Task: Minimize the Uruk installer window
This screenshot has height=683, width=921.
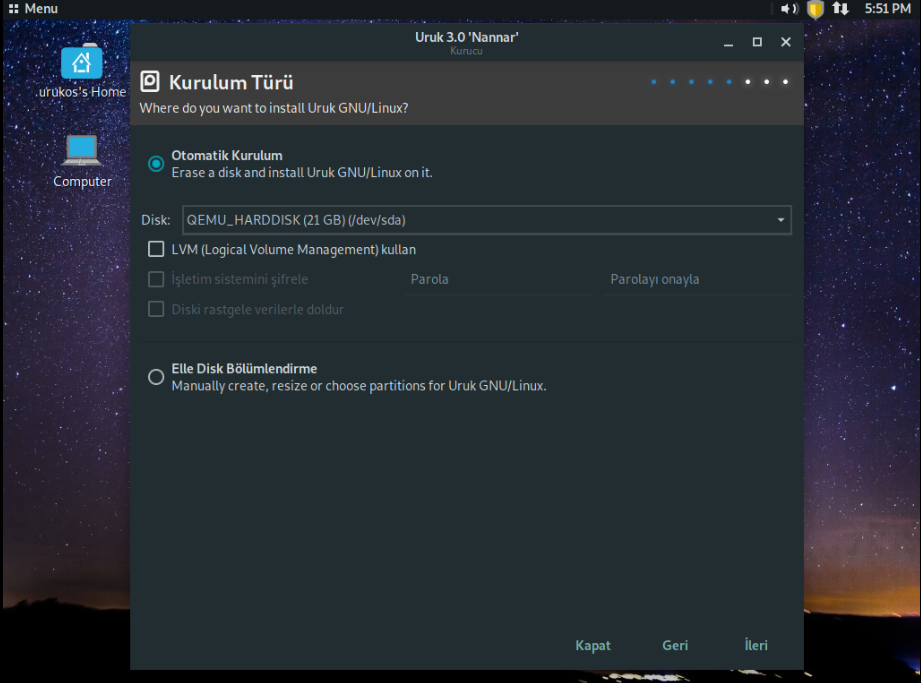Action: (x=728, y=42)
